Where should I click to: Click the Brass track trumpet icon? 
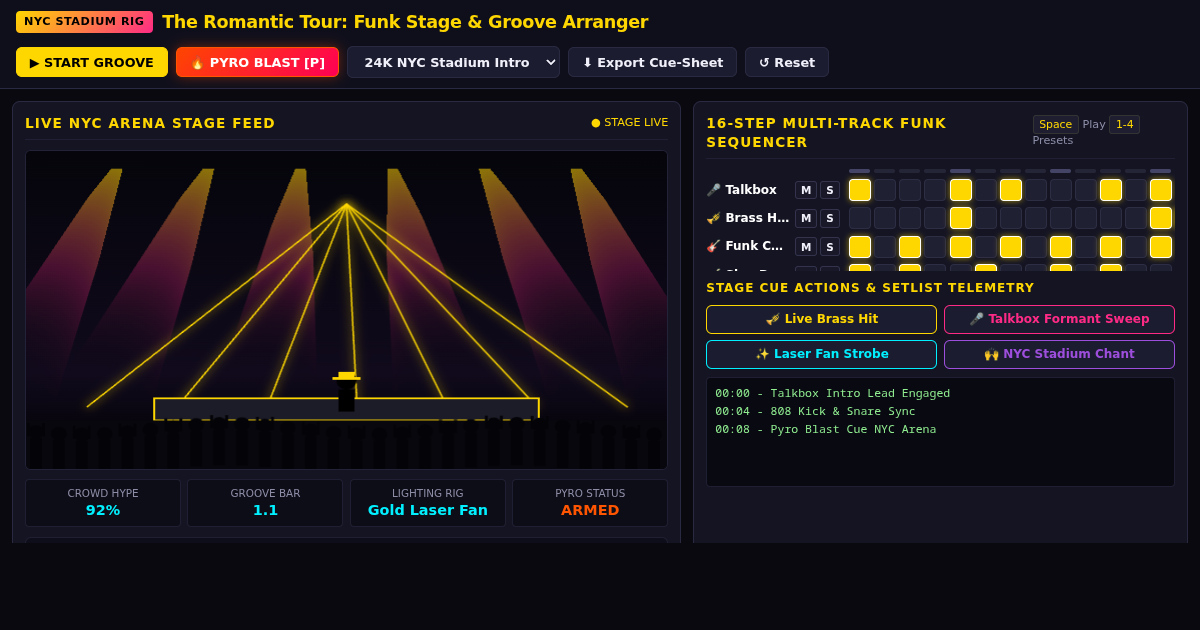pos(713,218)
